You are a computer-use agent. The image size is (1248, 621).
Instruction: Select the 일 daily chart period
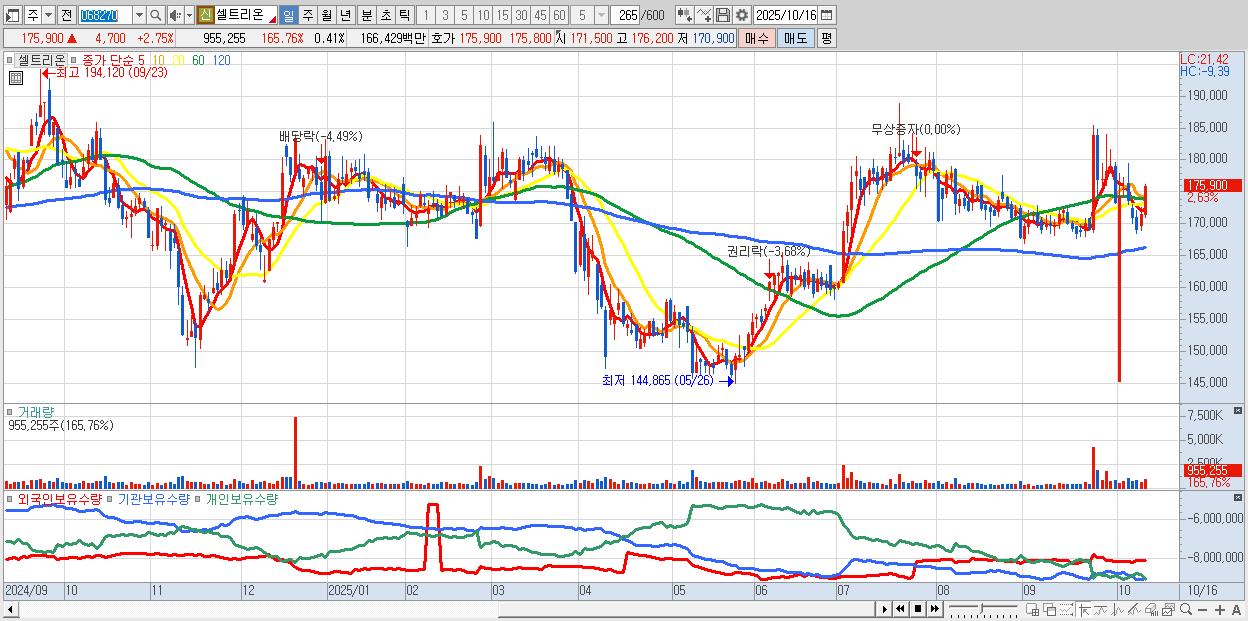[288, 15]
